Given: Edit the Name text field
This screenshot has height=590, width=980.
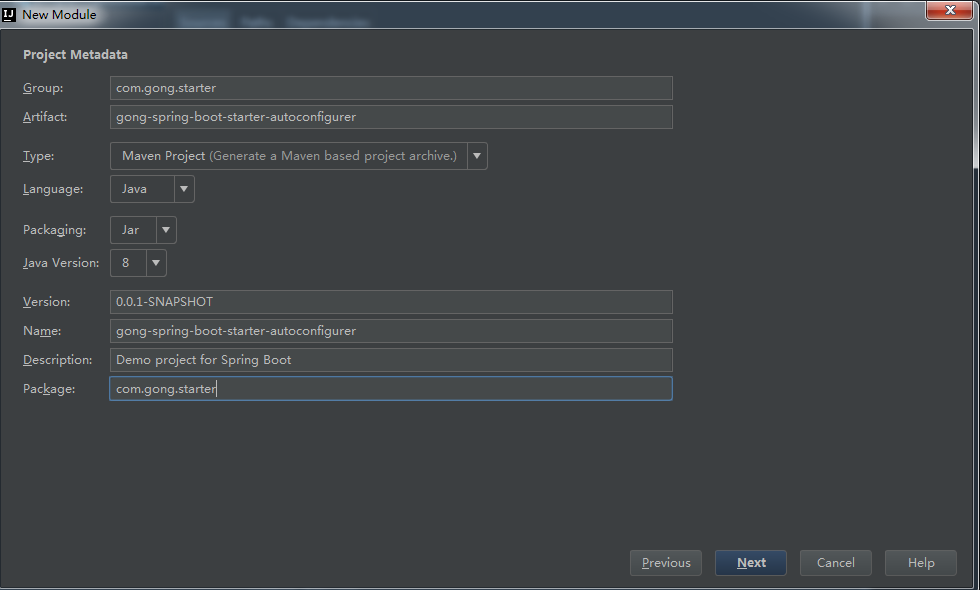Looking at the screenshot, I should [x=391, y=331].
